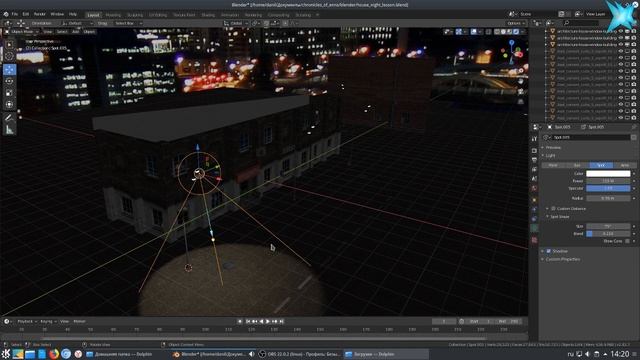Select the Spot light type
640x360 pixels.
pyautogui.click(x=601, y=165)
